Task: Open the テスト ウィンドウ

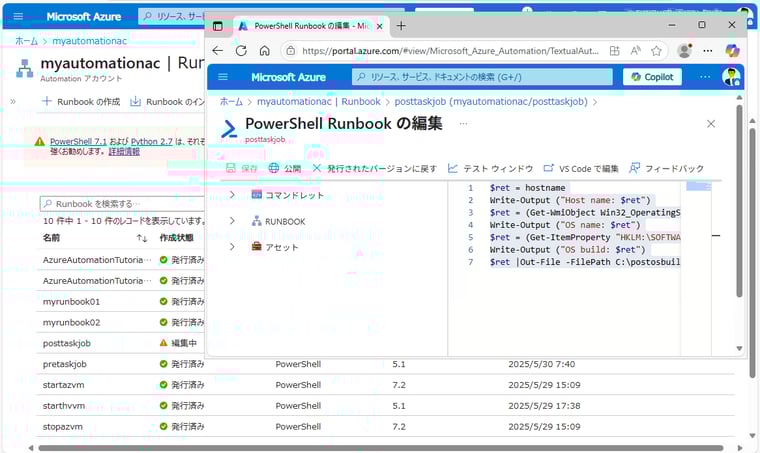Action: [x=490, y=168]
